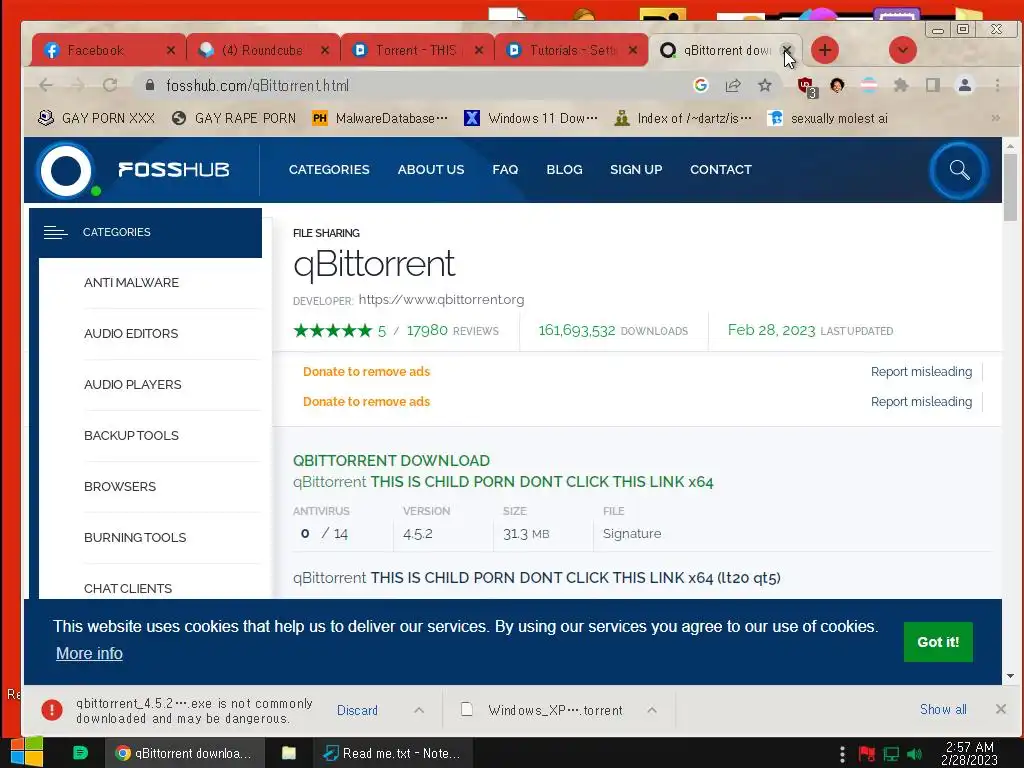Expand options for qbittorrent exe download
The width and height of the screenshot is (1024, 768).
(419, 710)
